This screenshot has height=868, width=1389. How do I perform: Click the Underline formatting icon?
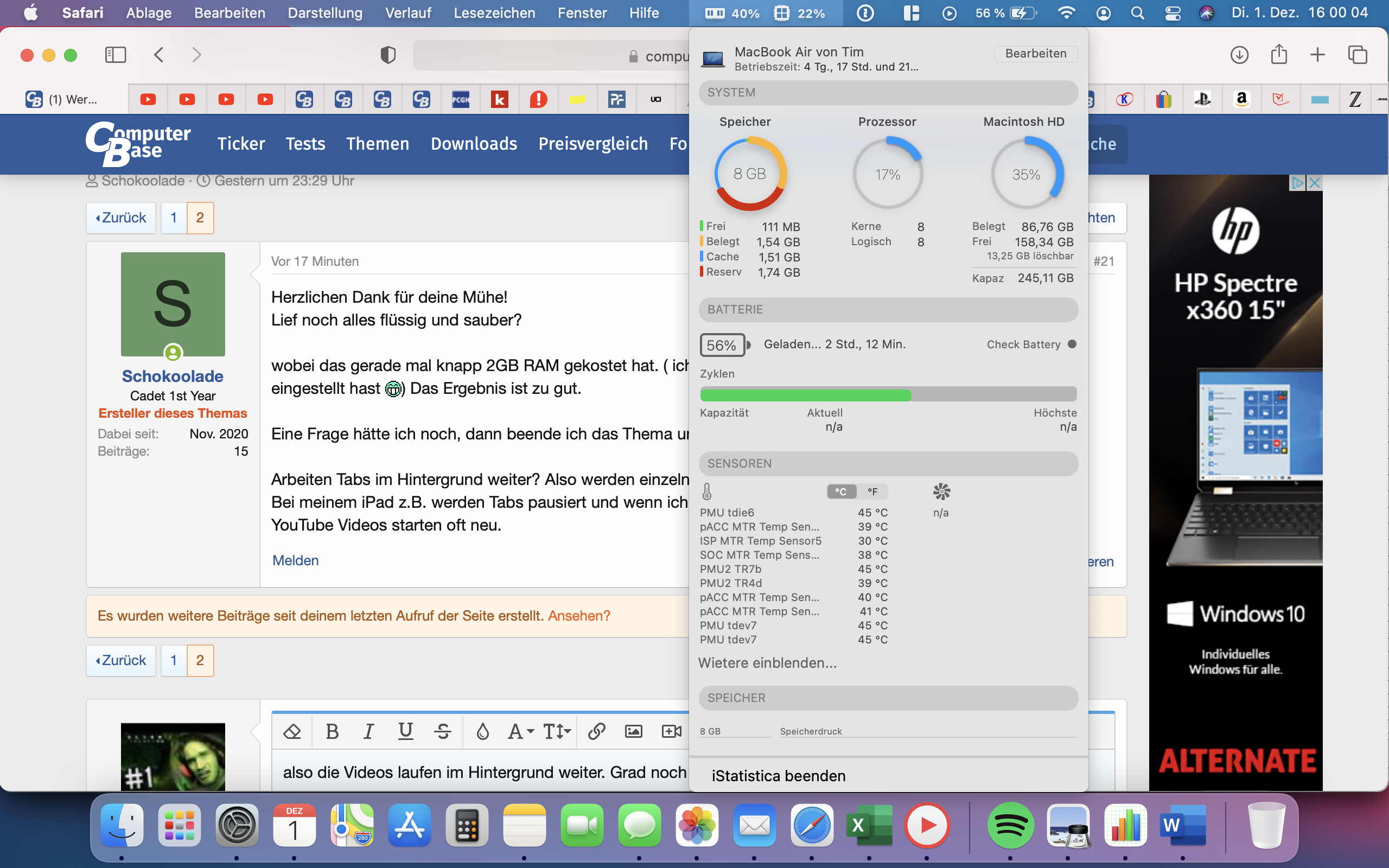(x=406, y=731)
